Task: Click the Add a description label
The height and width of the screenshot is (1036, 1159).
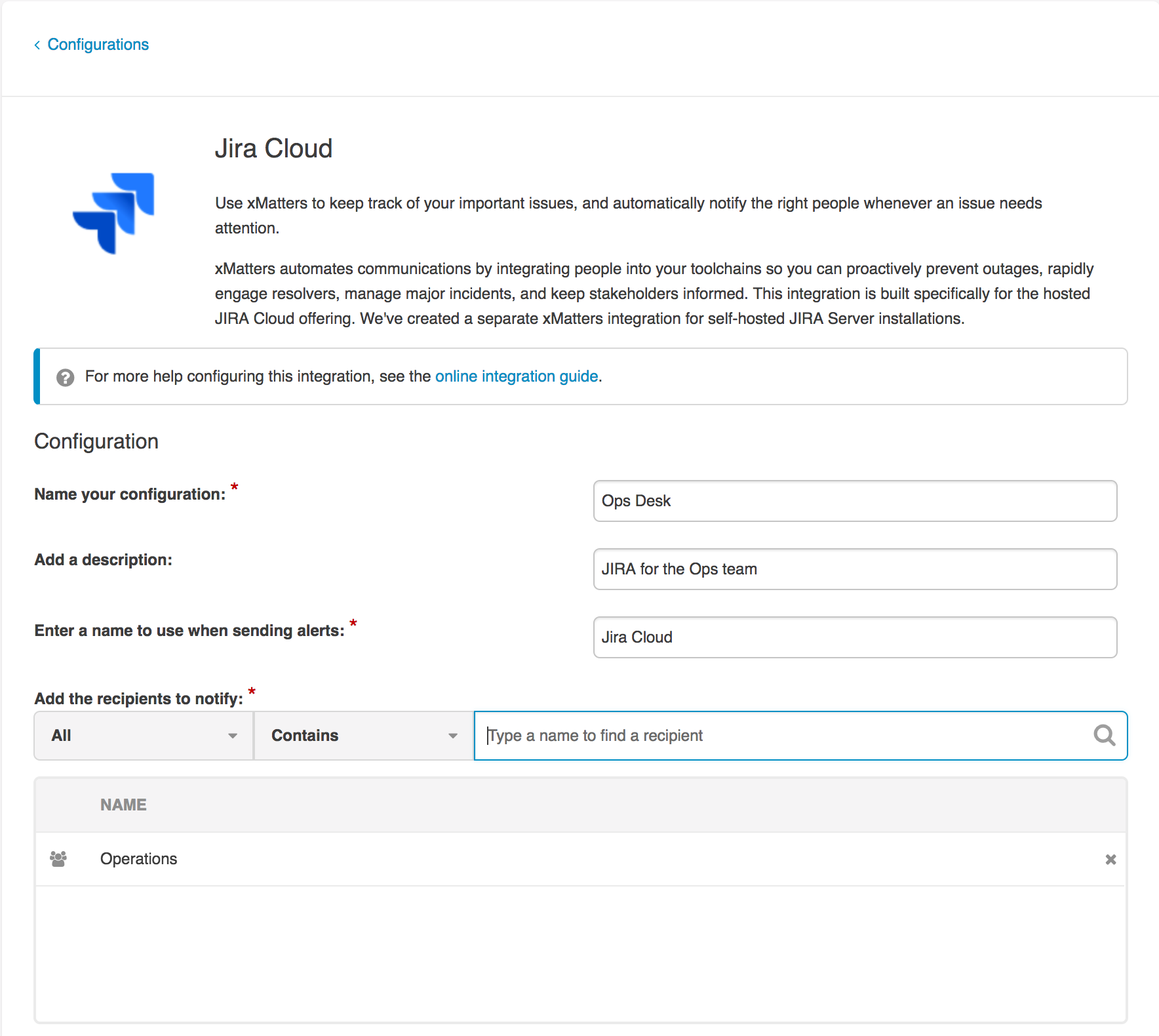Action: 103,560
